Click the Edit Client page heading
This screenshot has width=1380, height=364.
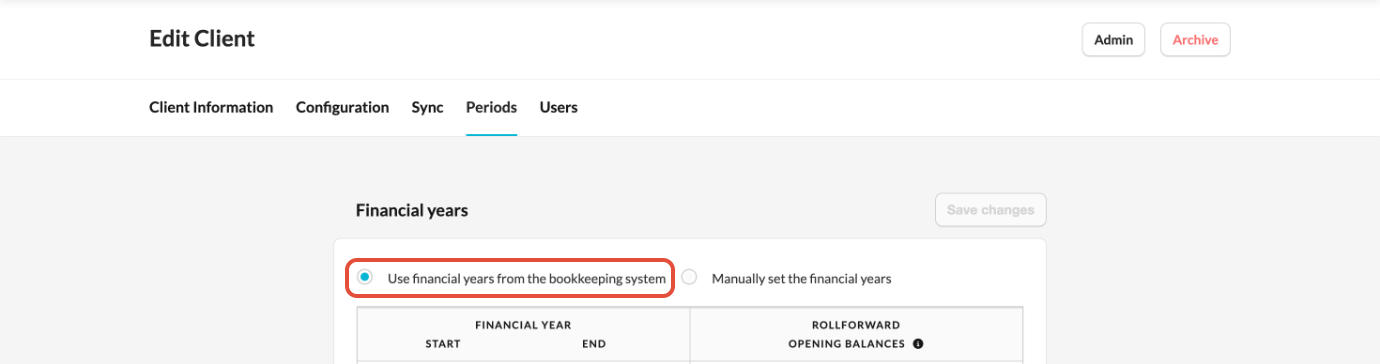click(x=202, y=39)
